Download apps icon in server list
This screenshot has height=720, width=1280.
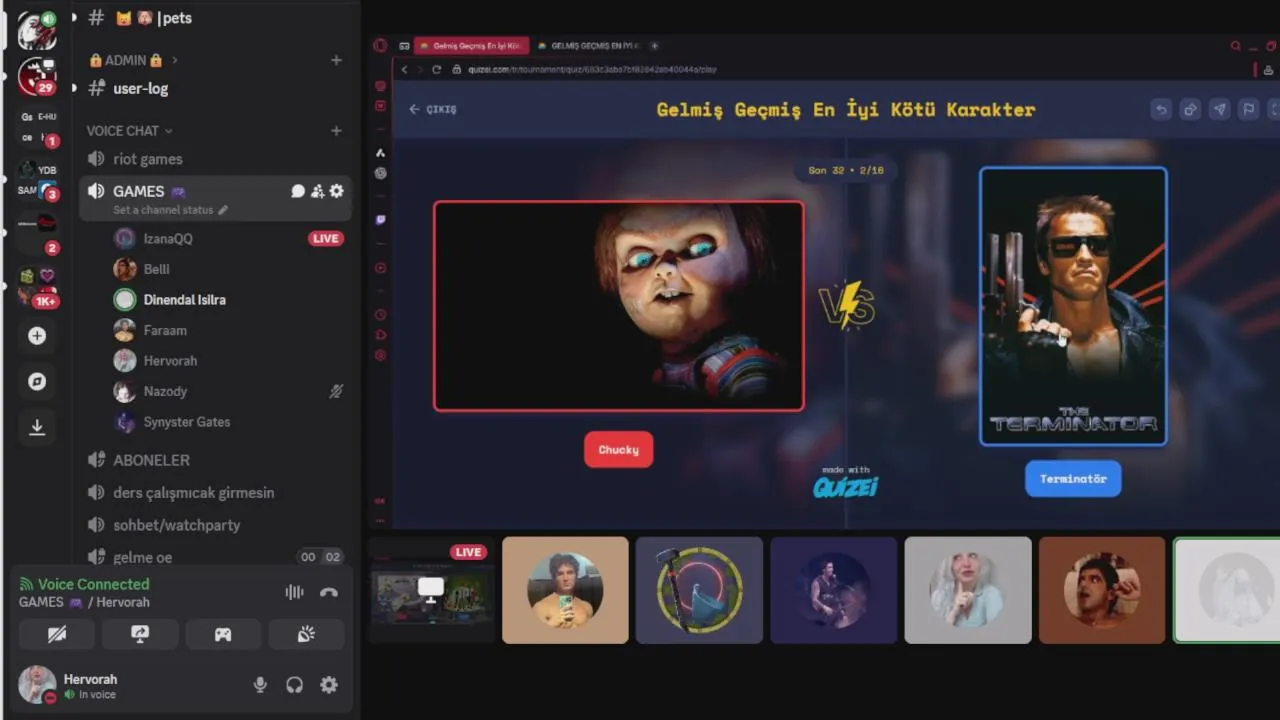point(37,427)
